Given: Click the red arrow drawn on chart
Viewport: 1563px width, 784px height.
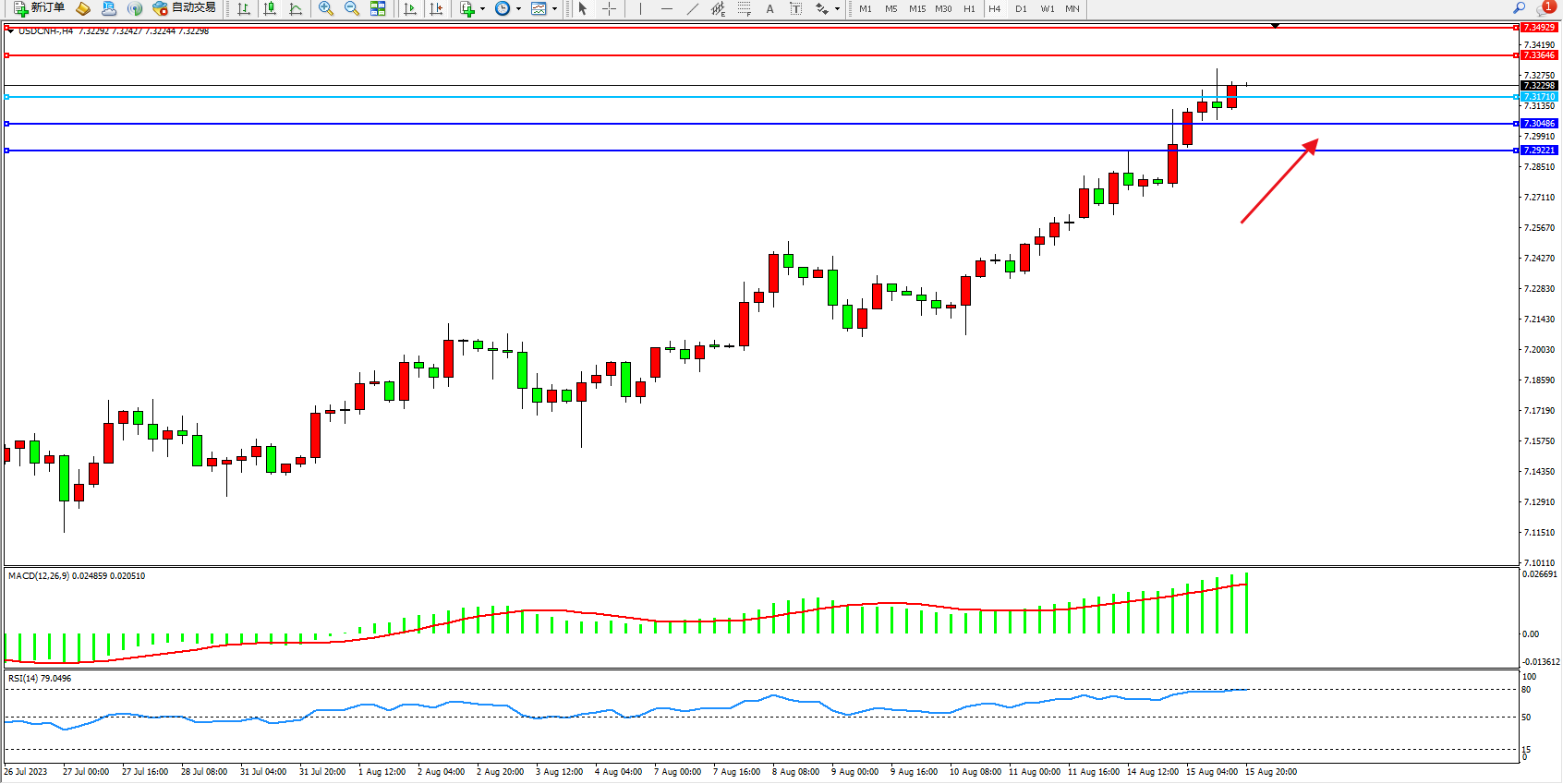Looking at the screenshot, I should [1278, 181].
